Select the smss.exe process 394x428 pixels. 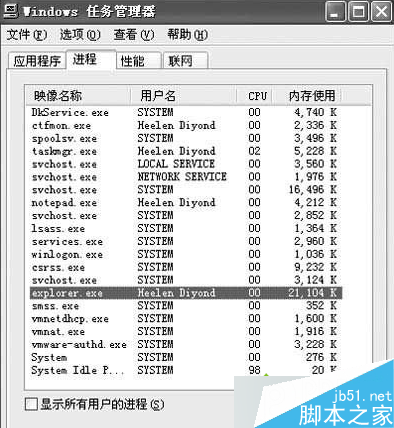tap(185, 306)
